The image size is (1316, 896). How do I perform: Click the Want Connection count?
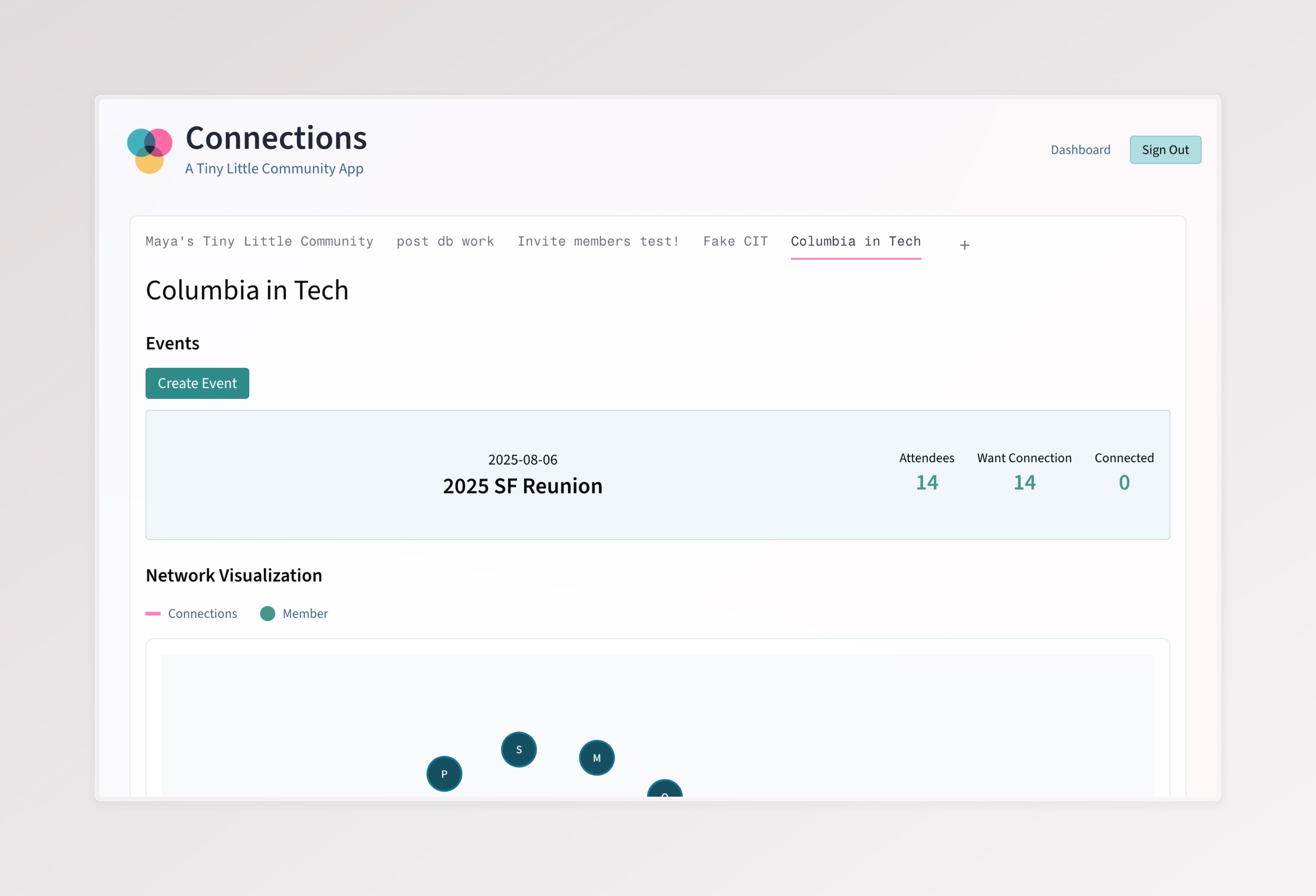tap(1024, 483)
